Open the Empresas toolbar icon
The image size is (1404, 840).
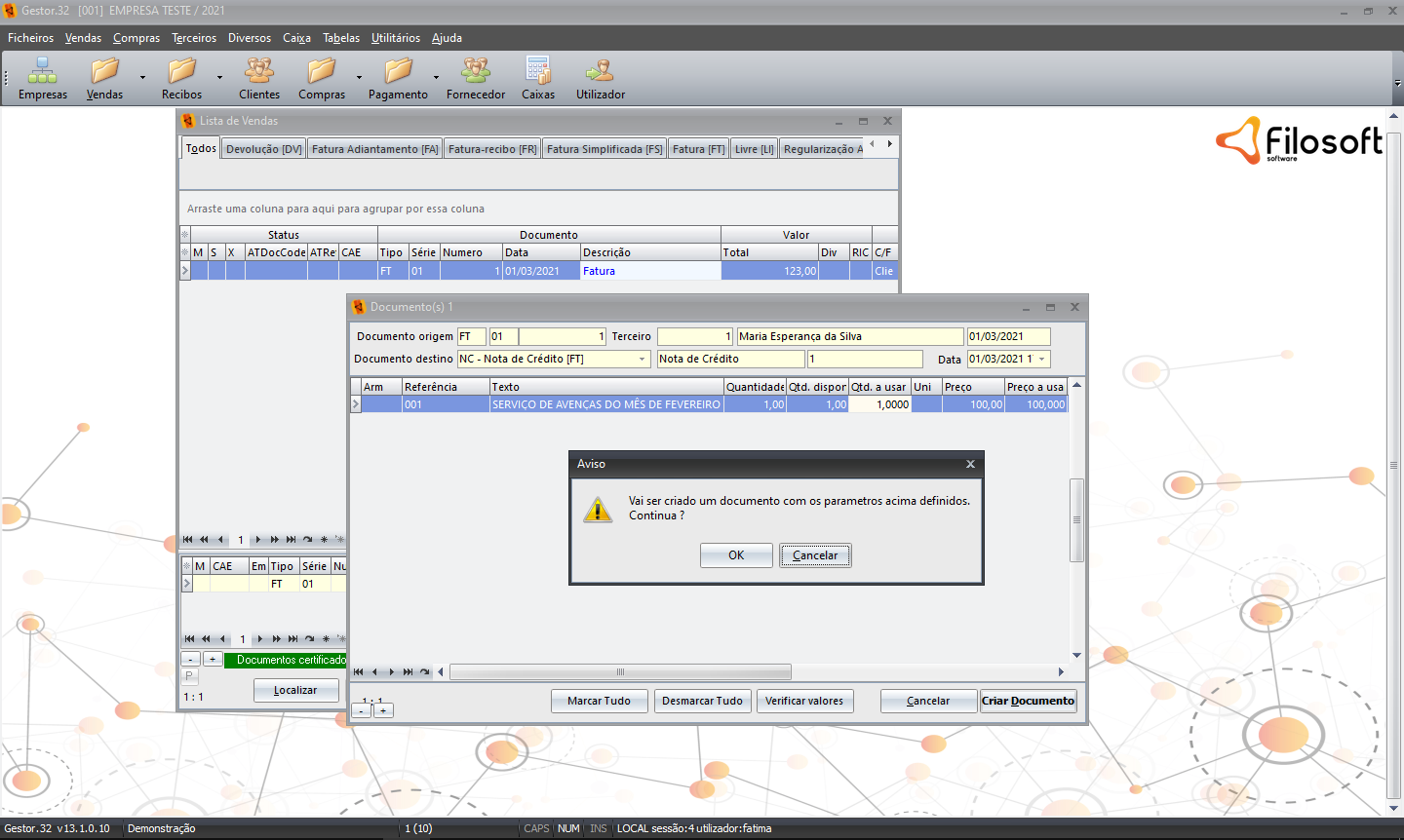coord(42,72)
